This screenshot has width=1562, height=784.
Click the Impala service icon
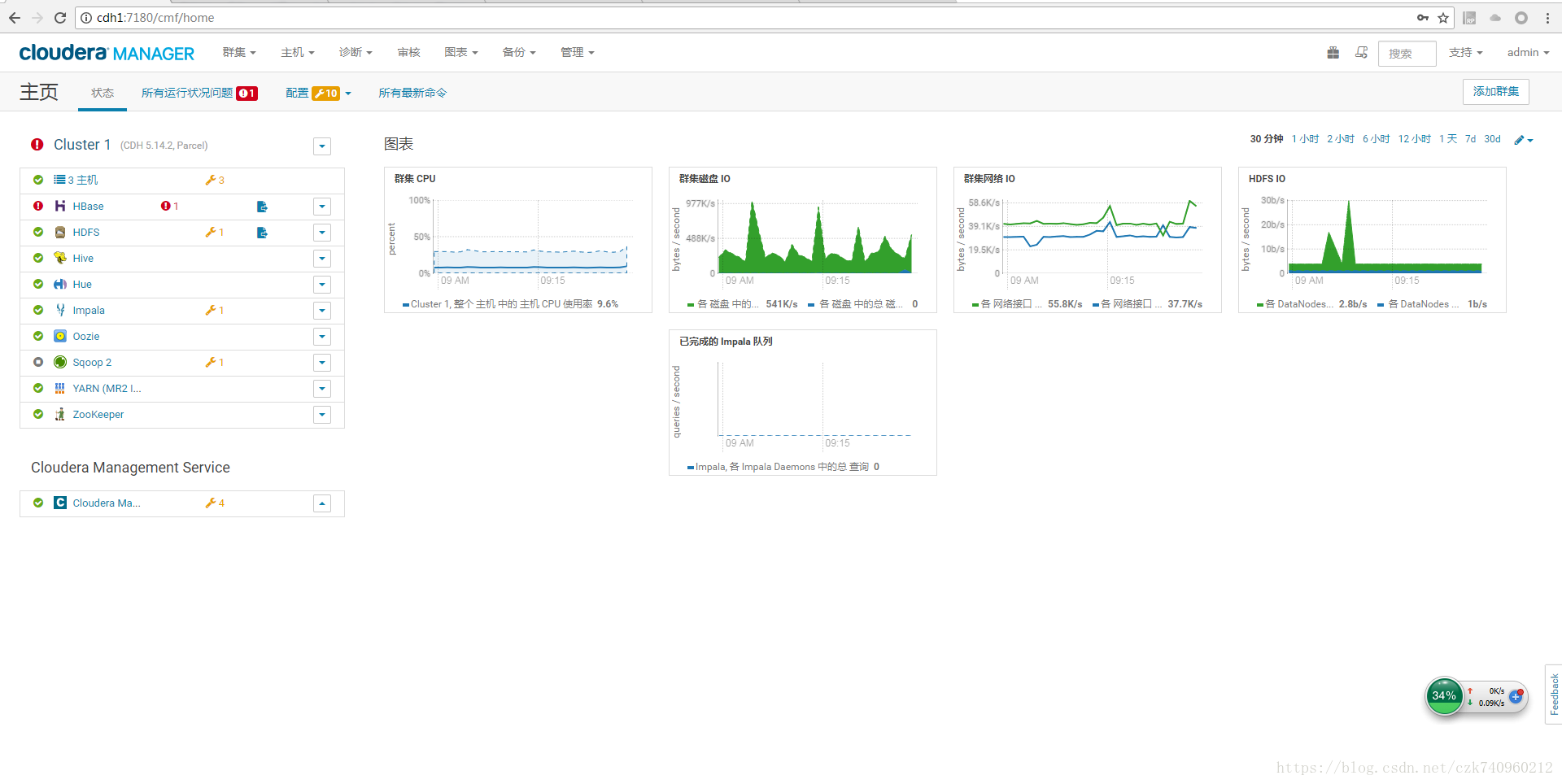click(60, 310)
